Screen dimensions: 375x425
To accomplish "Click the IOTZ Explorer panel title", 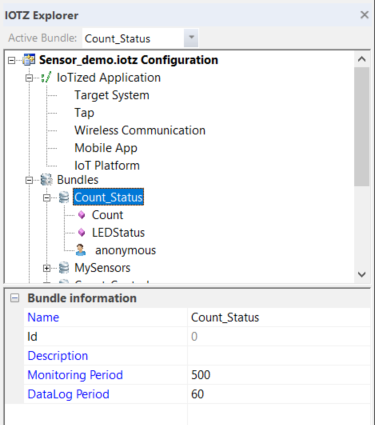I will [x=42, y=15].
